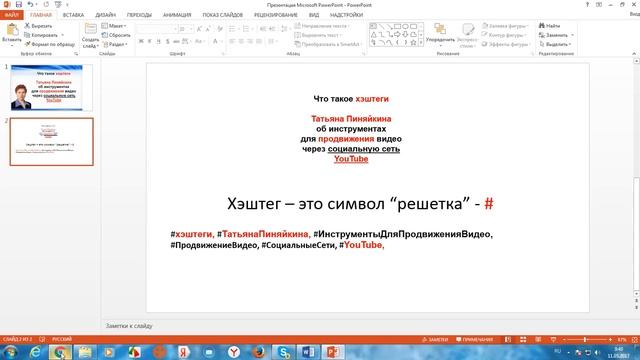Justify the paragraph text

259,41
